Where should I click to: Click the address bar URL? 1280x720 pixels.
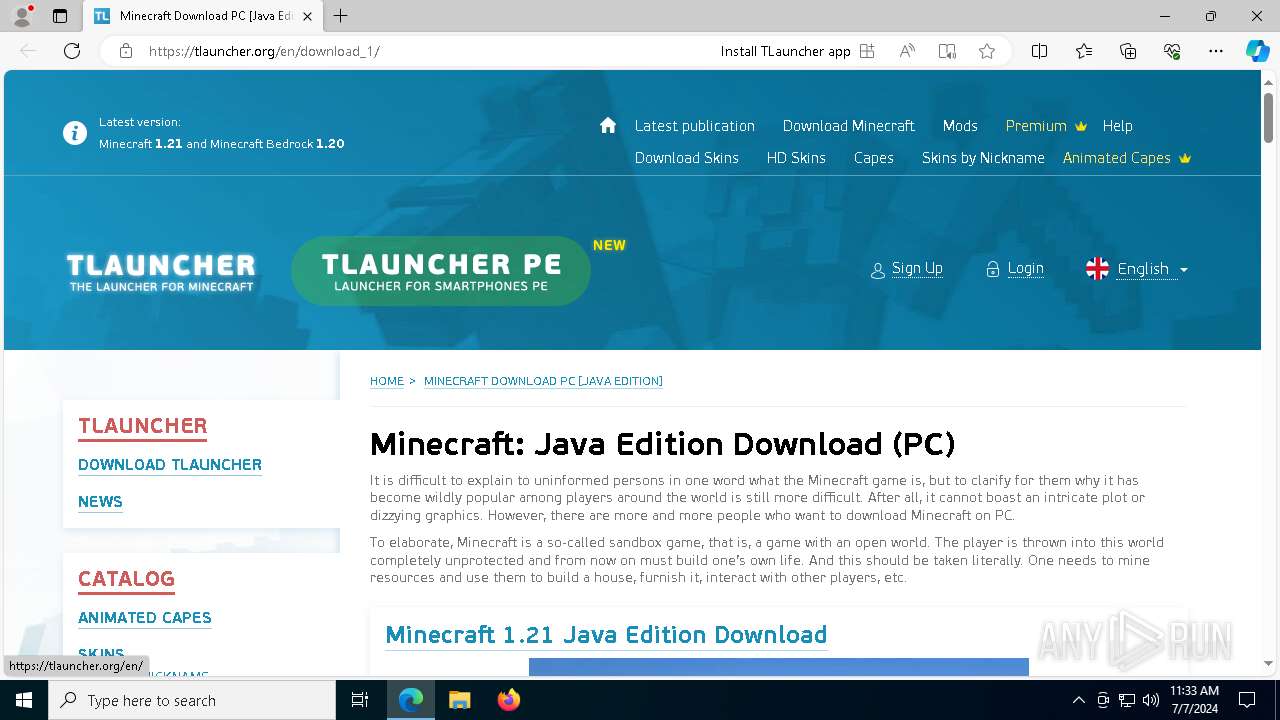point(264,51)
